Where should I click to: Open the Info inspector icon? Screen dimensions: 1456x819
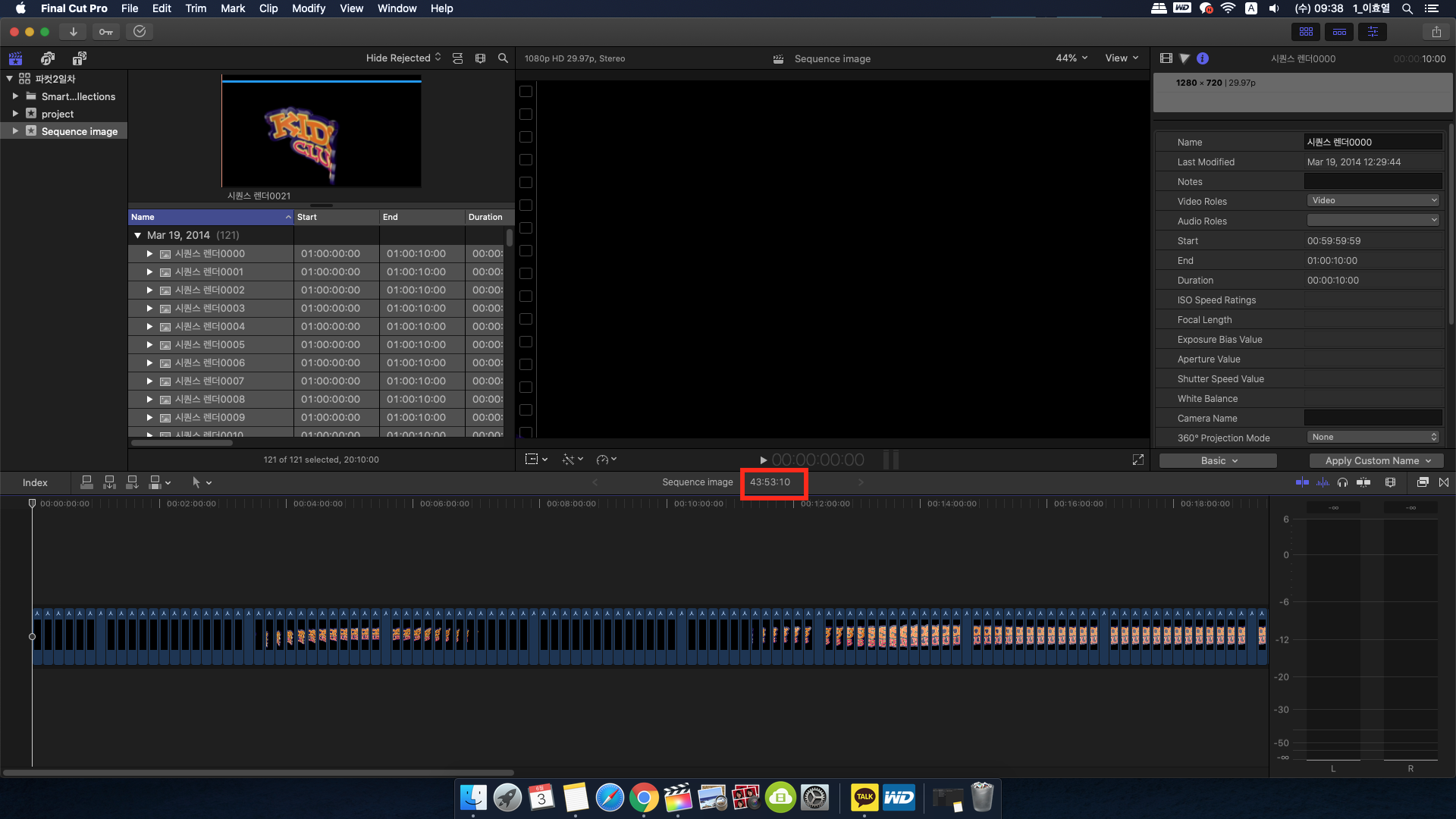(1203, 58)
